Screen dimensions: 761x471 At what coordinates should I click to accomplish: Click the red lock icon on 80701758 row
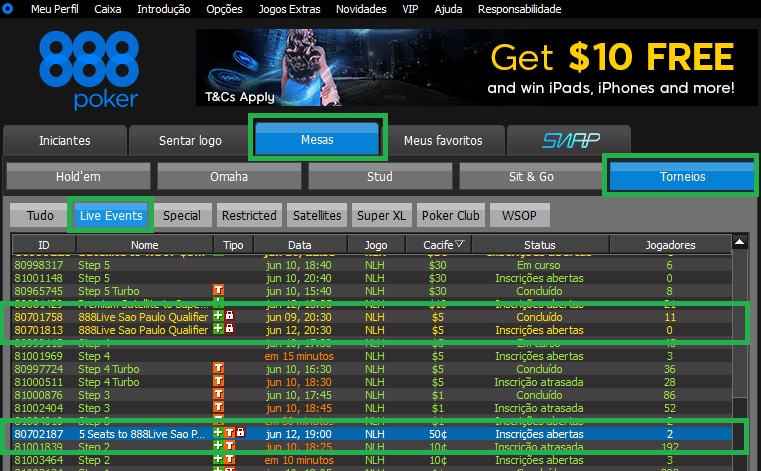point(230,316)
